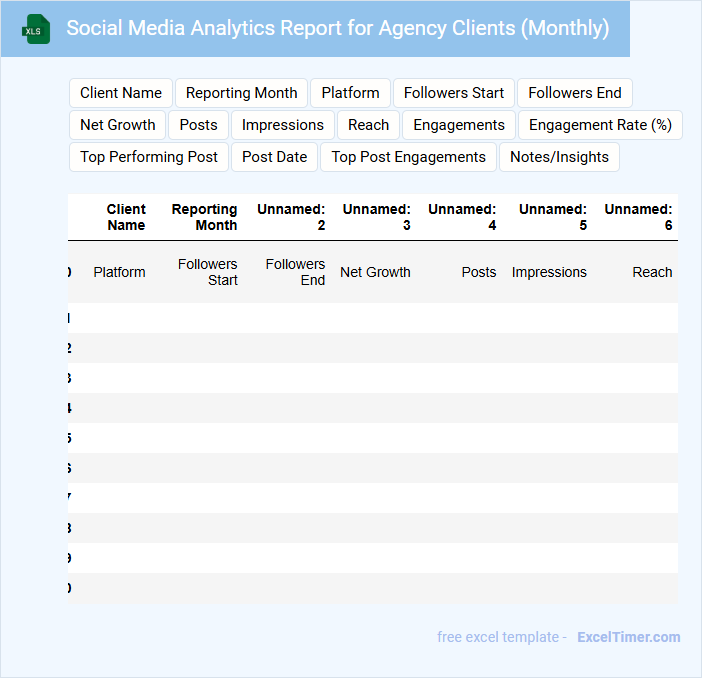The width and height of the screenshot is (702, 678).
Task: Select the Client Name tag
Action: click(x=121, y=93)
